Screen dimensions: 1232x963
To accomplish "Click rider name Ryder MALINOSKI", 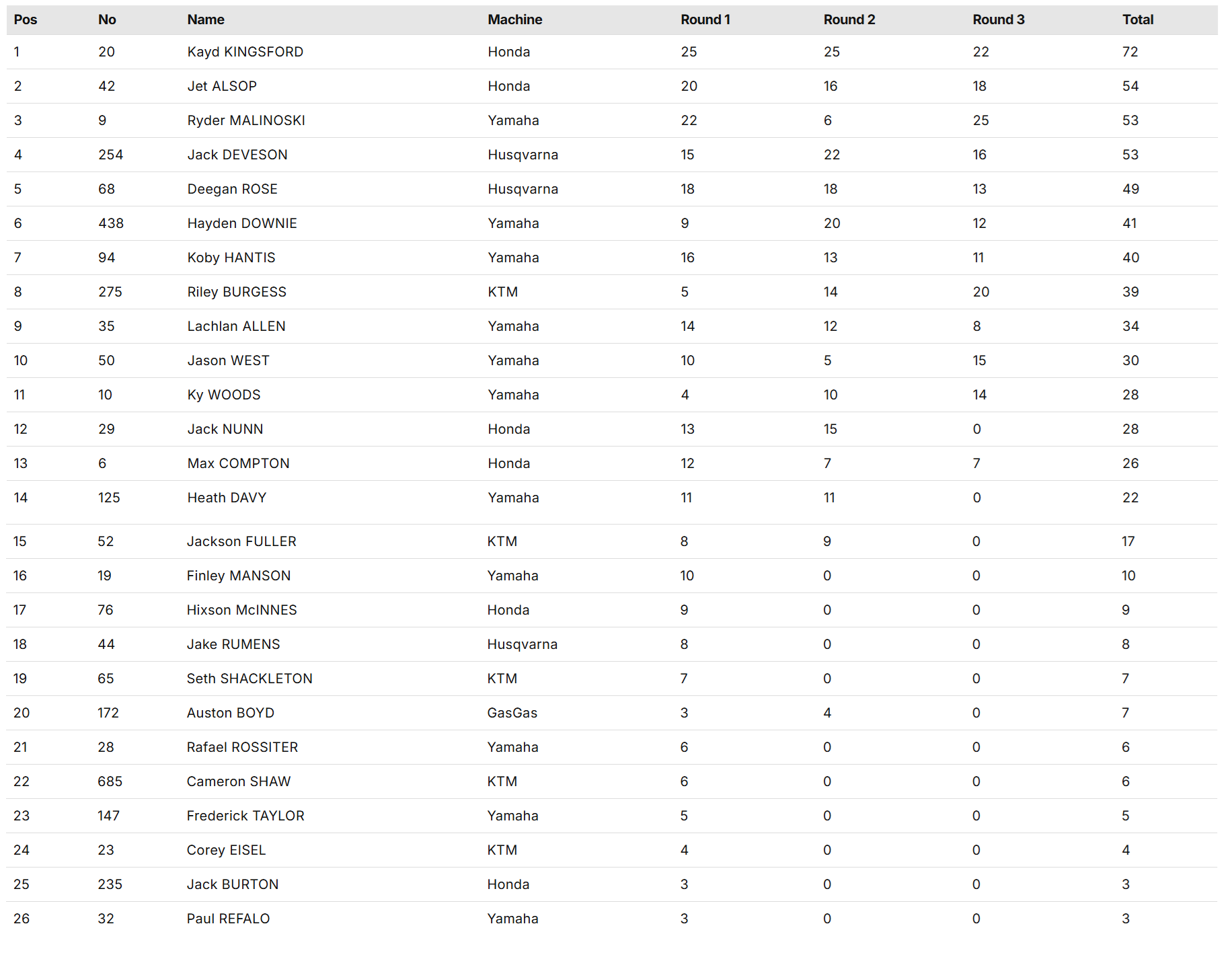I will (x=246, y=120).
